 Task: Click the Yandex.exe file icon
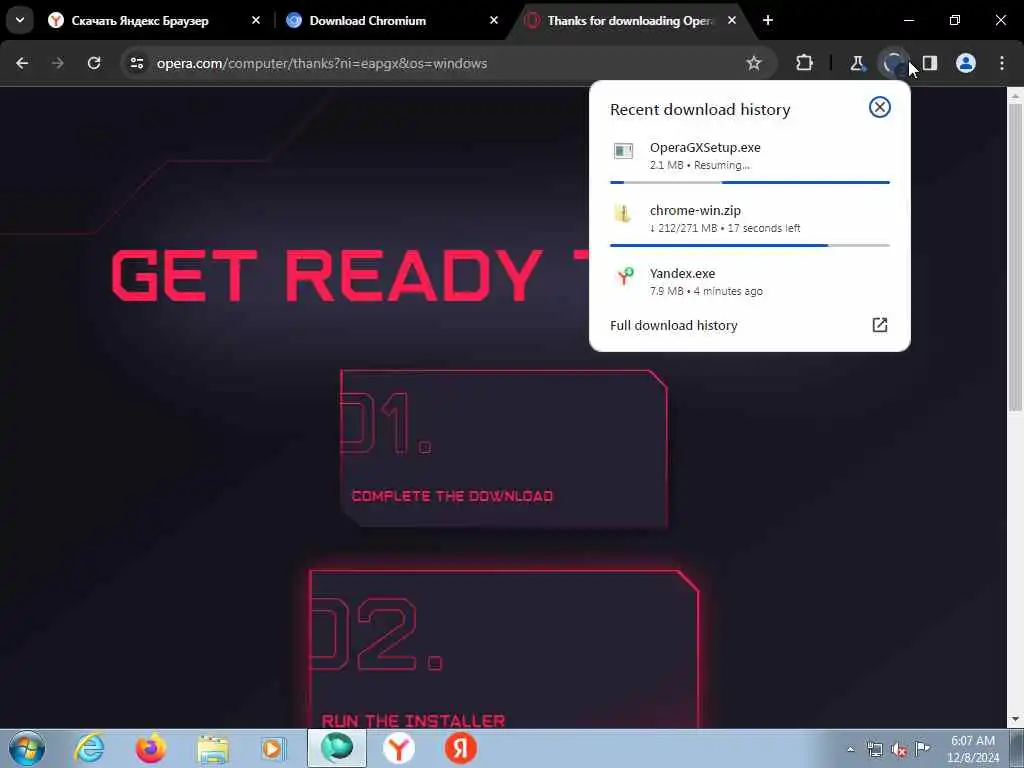(x=624, y=277)
